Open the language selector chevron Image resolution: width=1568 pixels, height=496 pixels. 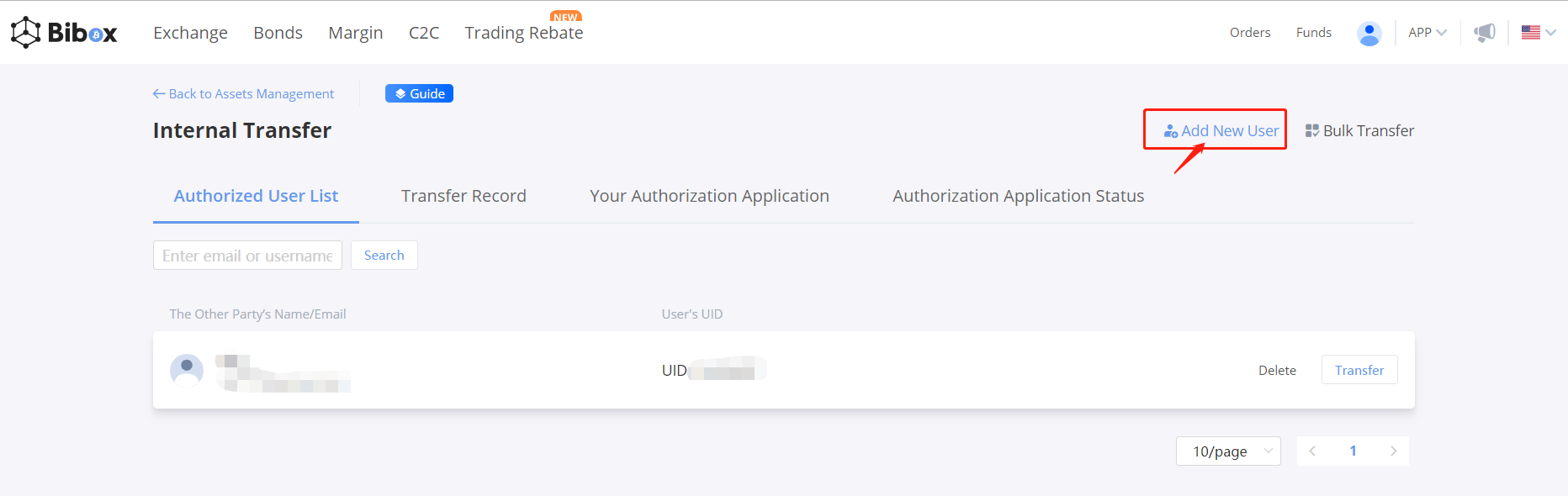tap(1551, 33)
